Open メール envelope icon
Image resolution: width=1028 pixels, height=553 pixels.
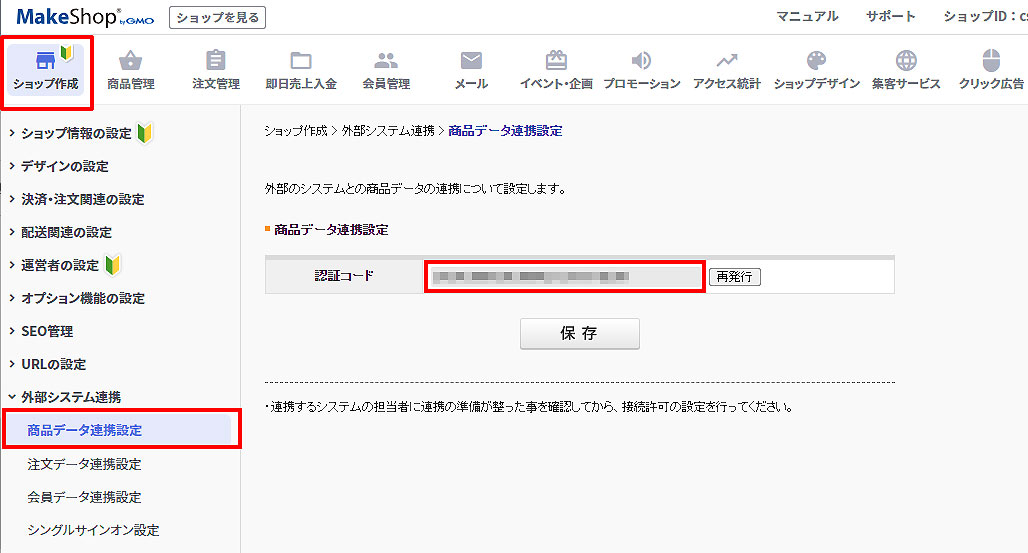(471, 60)
